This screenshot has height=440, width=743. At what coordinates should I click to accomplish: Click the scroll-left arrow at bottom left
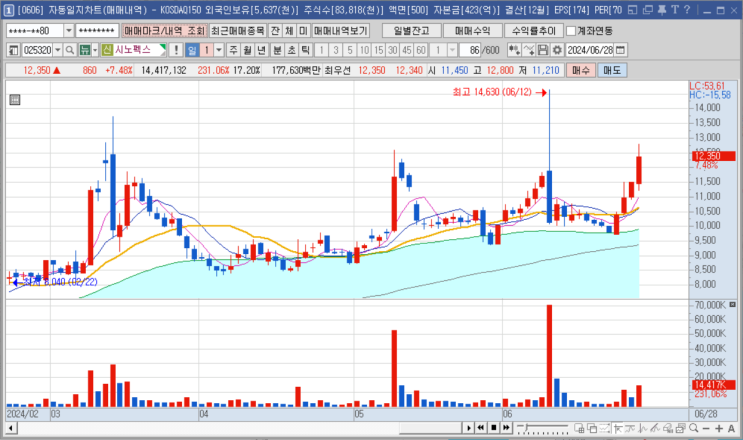[11, 428]
